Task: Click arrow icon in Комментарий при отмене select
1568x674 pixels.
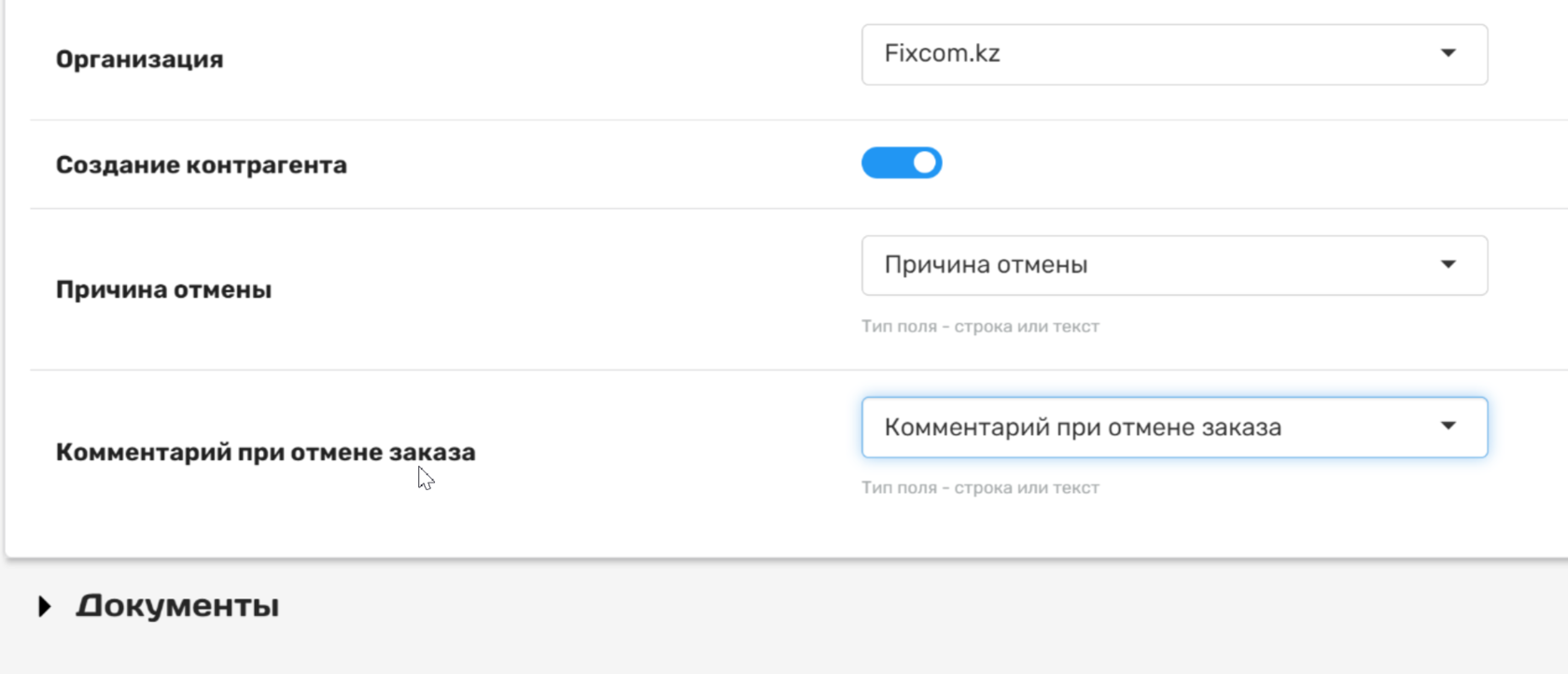Action: [x=1448, y=427]
